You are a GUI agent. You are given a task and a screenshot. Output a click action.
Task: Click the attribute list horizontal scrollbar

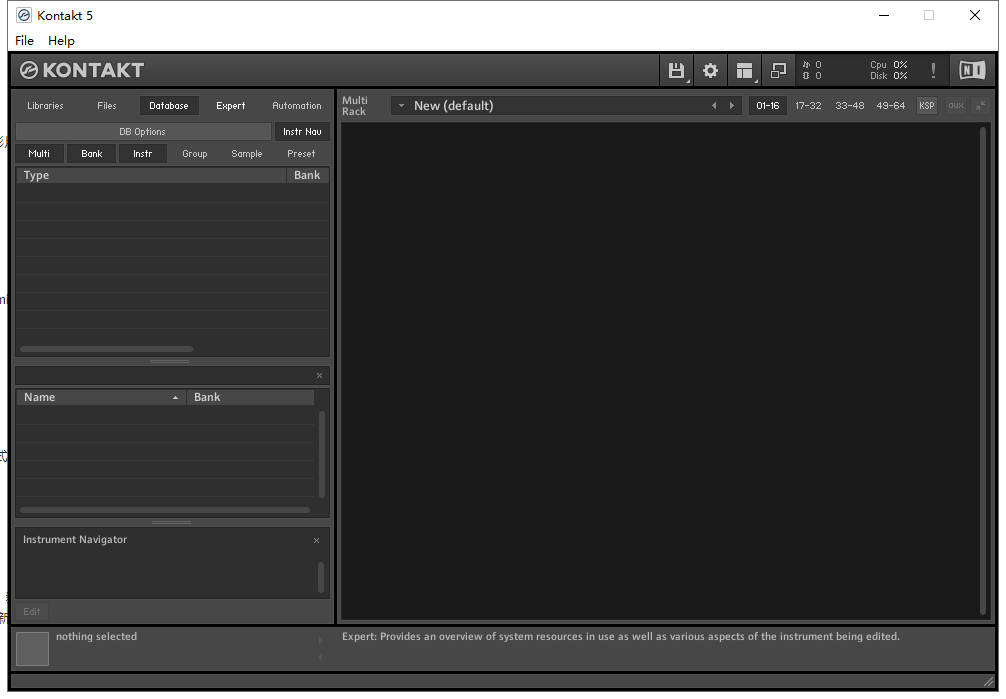point(107,349)
